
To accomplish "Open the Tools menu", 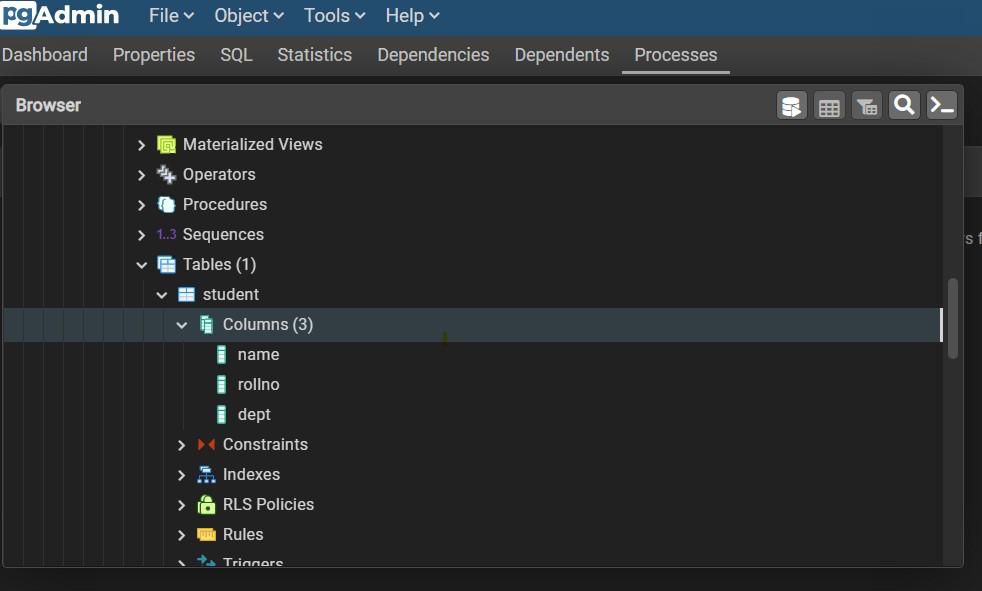I will [334, 16].
